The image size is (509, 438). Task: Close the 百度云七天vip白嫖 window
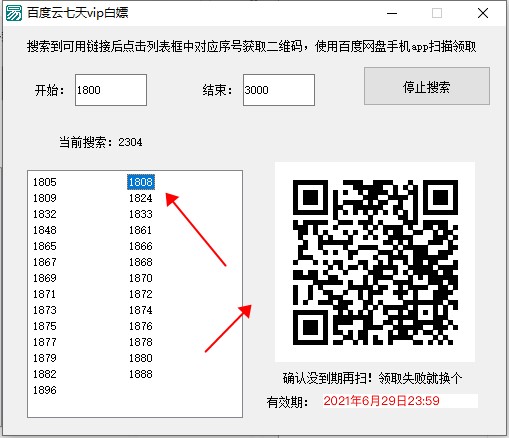[483, 13]
